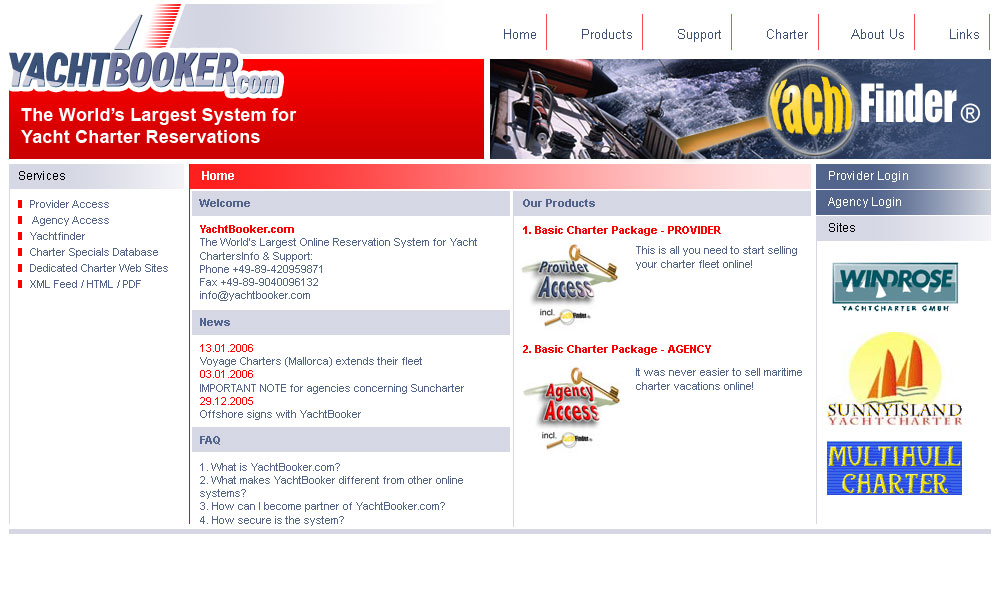Open Charter Specials Database link
This screenshot has width=1000, height=600.
pyautogui.click(x=94, y=252)
